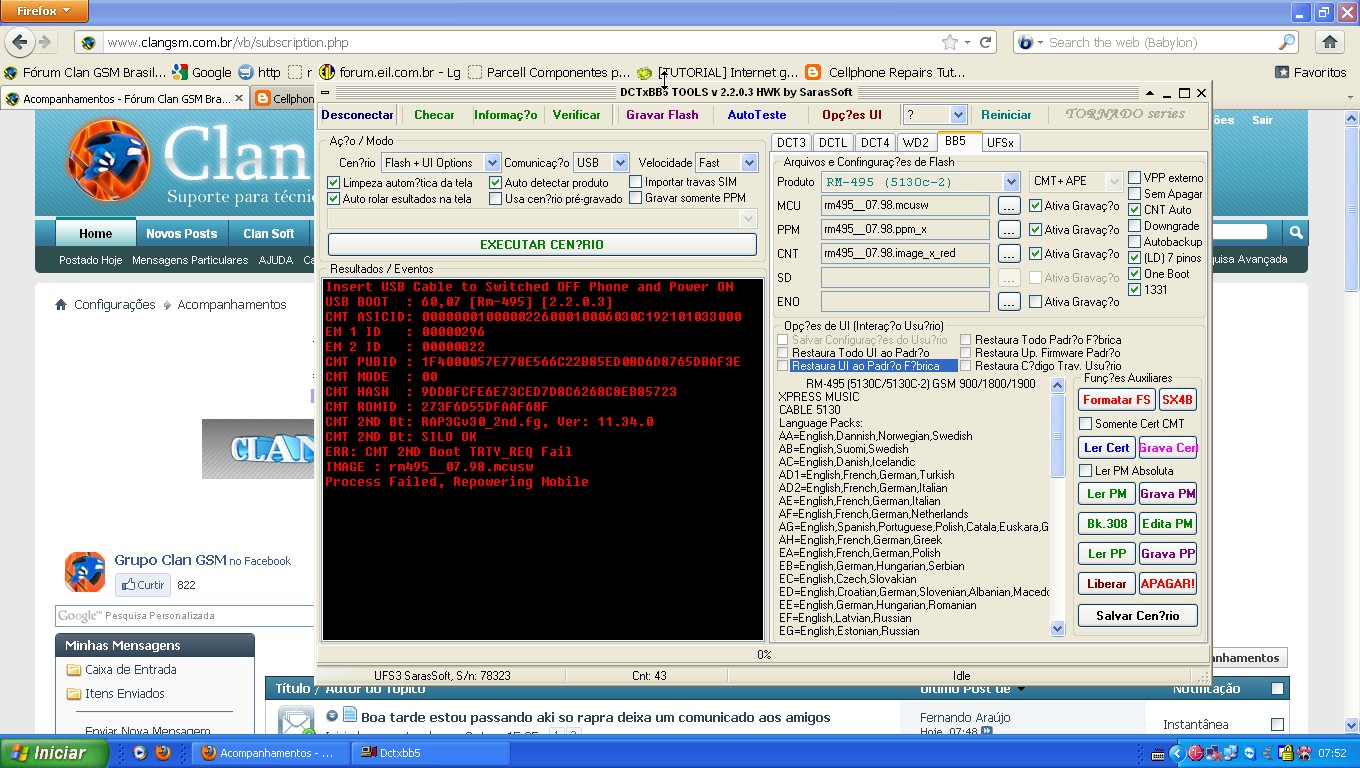
Task: Open the CMT+APE dropdown
Action: (1114, 182)
